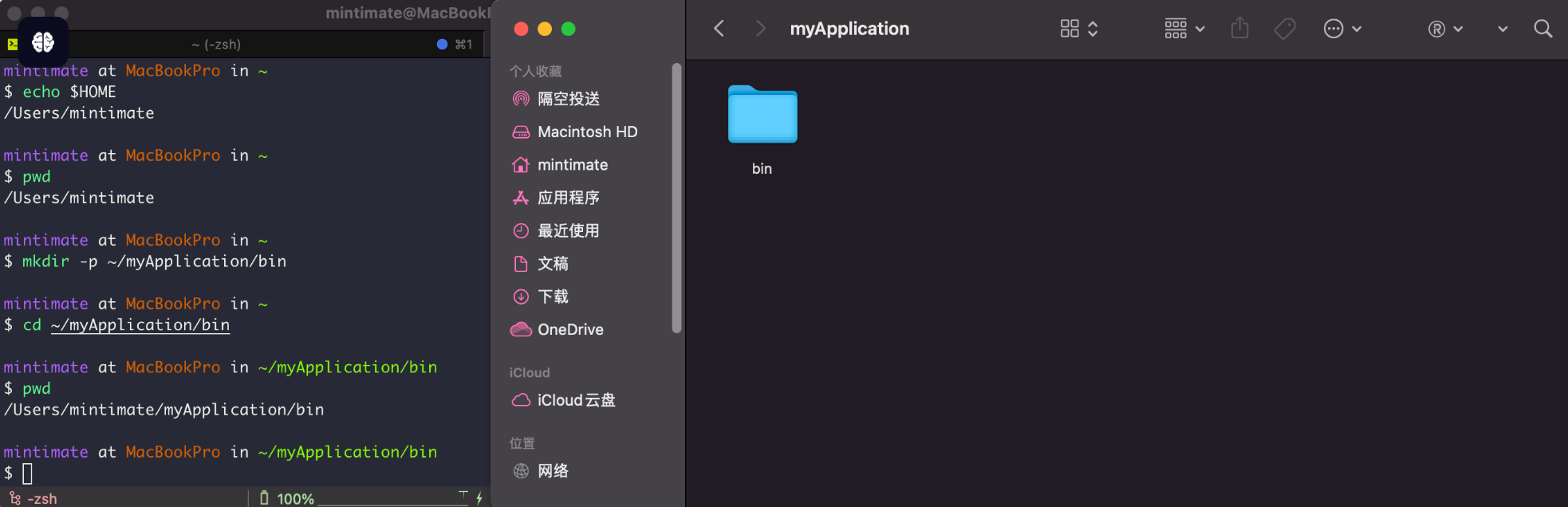The height and width of the screenshot is (507, 1568).
Task: Click the Finder sidebar scrollbar
Action: pyautogui.click(x=677, y=198)
